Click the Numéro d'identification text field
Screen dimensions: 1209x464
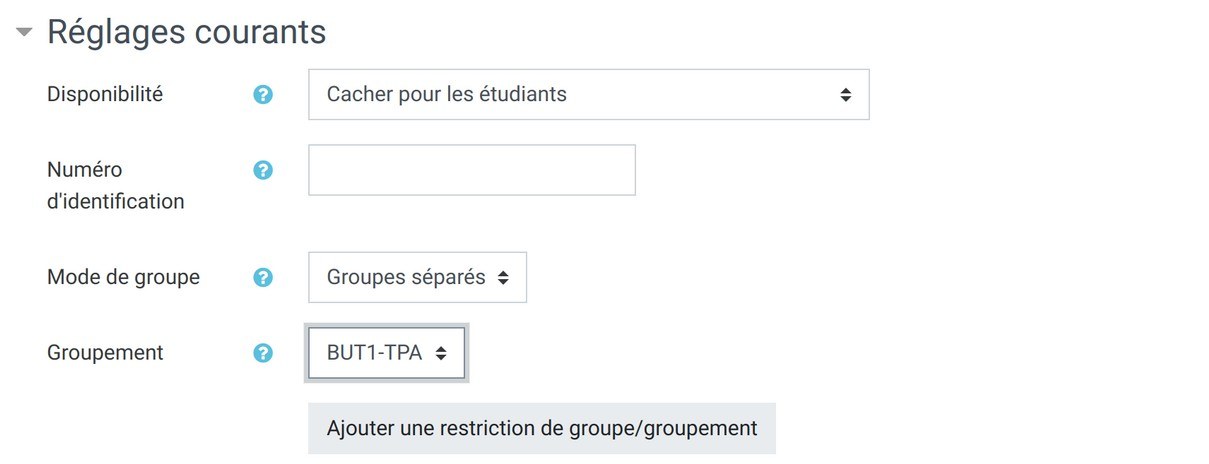[x=471, y=170]
